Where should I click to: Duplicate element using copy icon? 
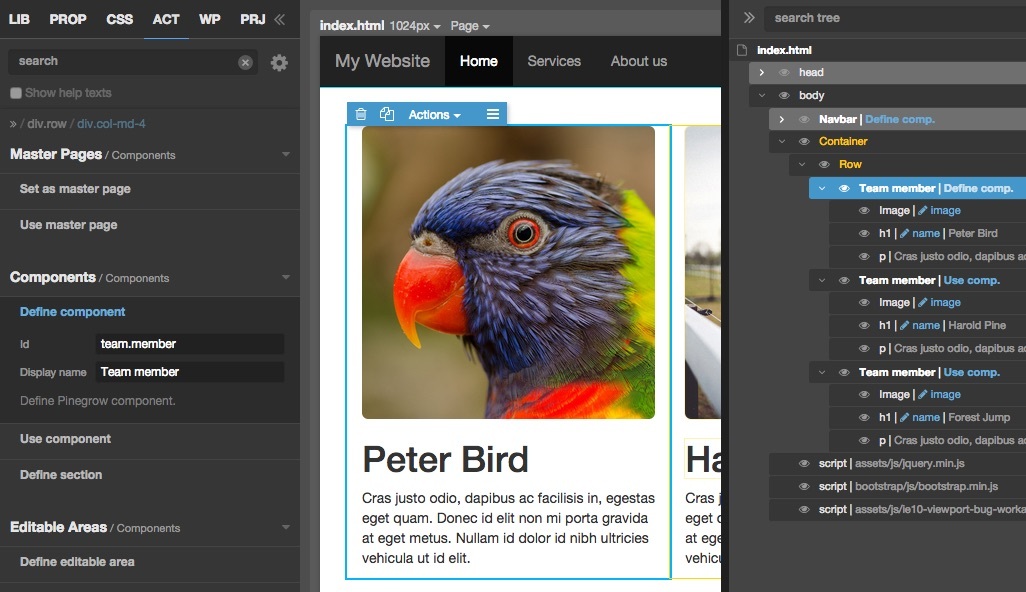[387, 114]
